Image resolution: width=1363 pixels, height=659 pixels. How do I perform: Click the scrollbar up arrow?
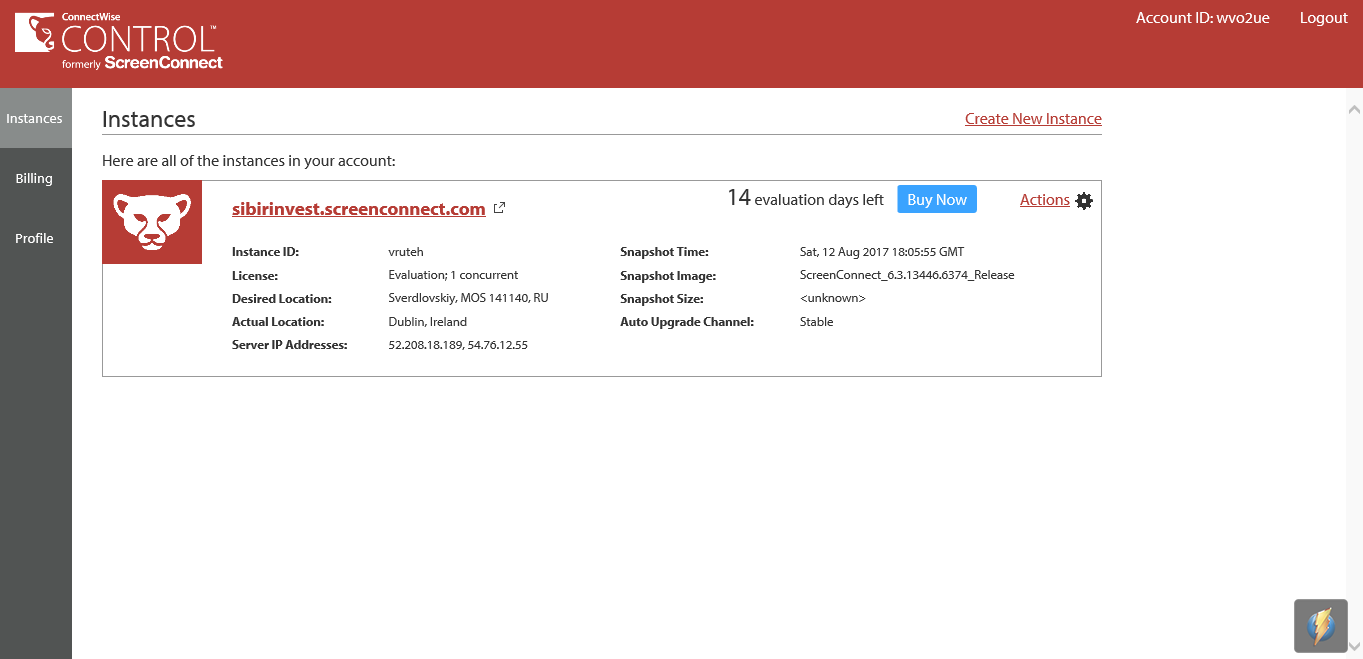(1354, 109)
